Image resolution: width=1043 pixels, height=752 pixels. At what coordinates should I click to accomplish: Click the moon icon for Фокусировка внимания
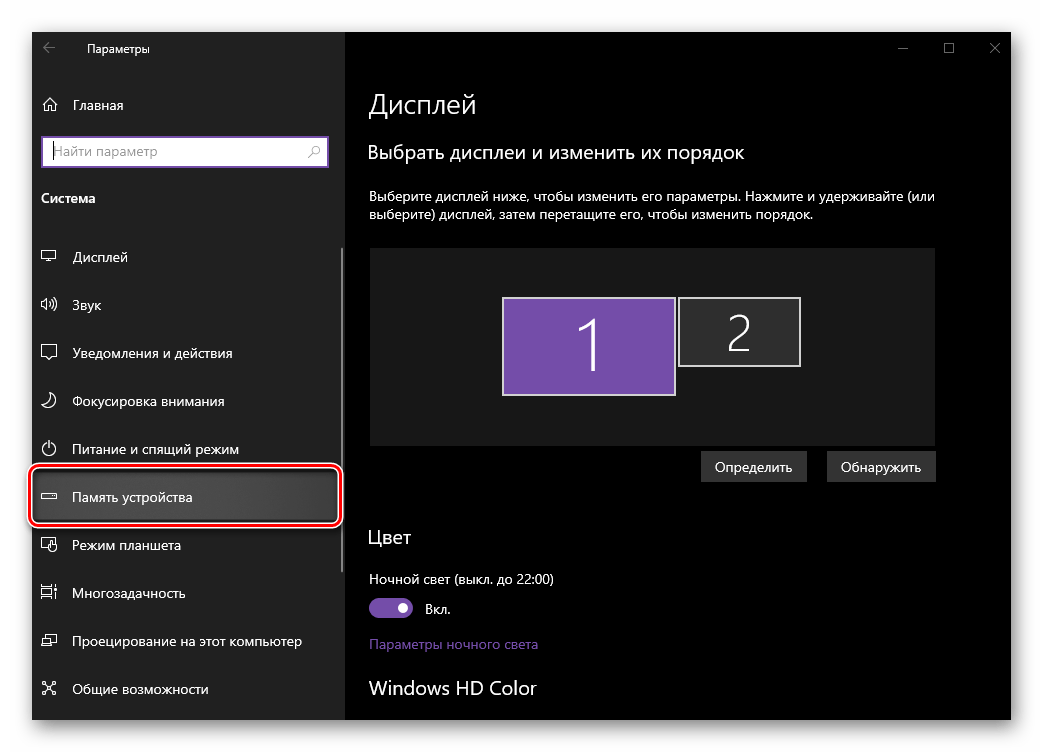(x=49, y=401)
